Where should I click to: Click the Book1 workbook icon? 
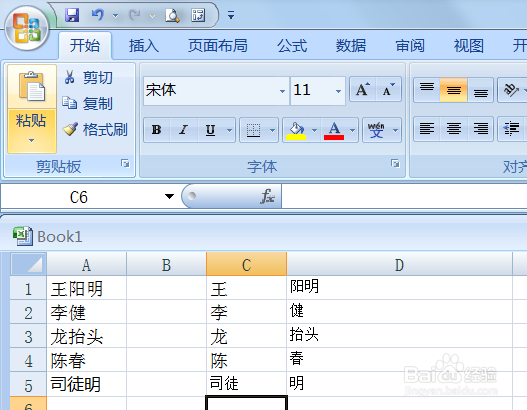[x=23, y=236]
